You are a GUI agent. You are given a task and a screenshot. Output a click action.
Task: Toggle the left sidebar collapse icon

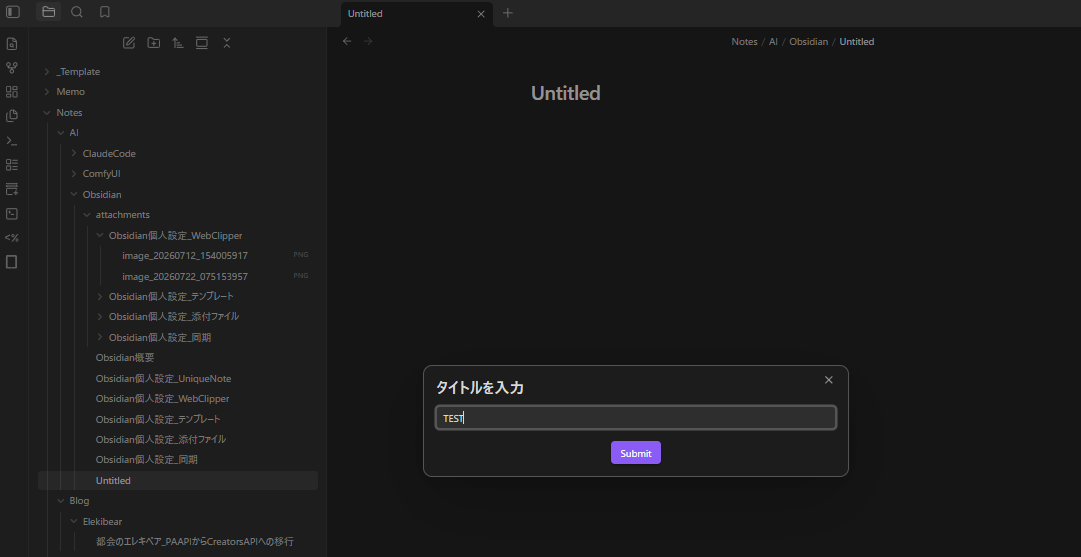click(12, 12)
